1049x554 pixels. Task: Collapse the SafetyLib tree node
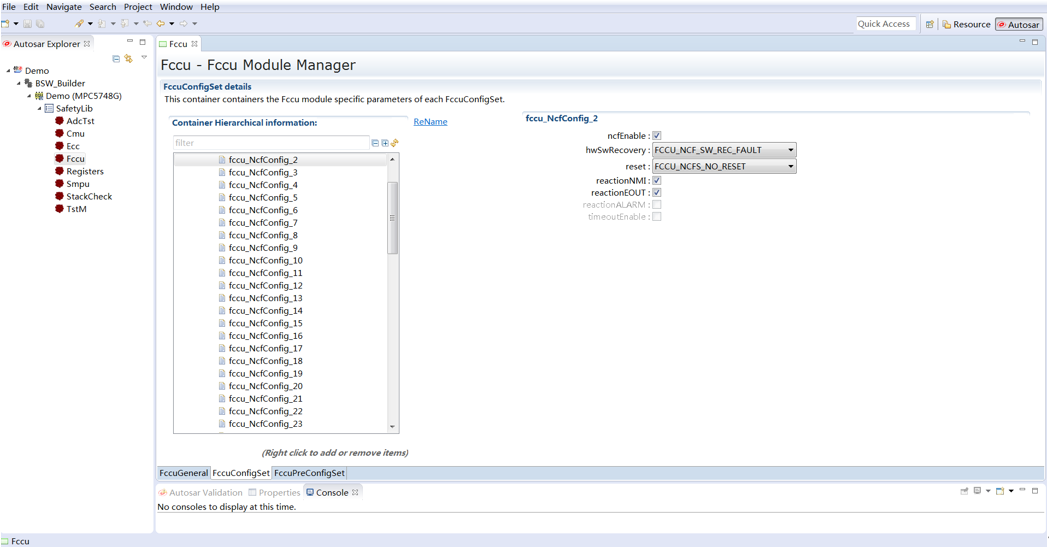(x=39, y=108)
